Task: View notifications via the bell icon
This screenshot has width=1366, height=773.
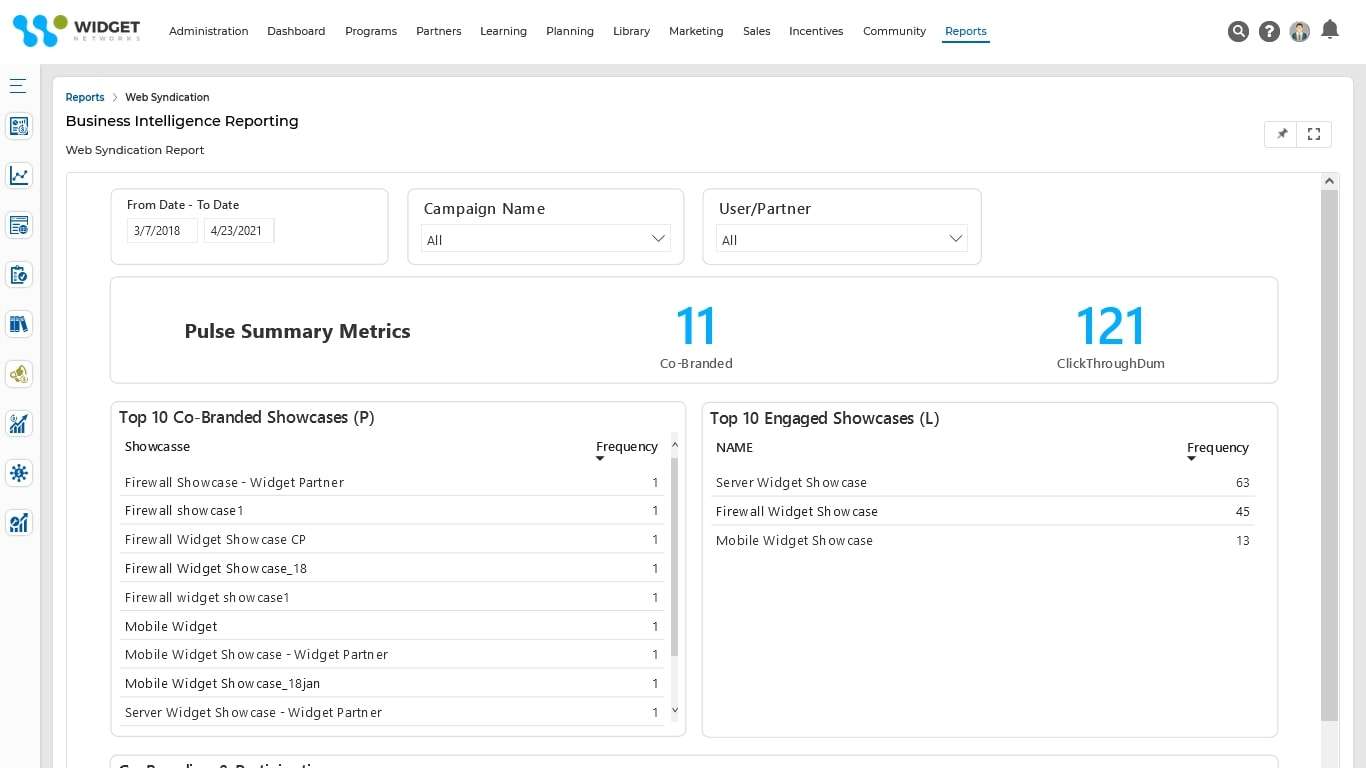Action: pyautogui.click(x=1330, y=31)
